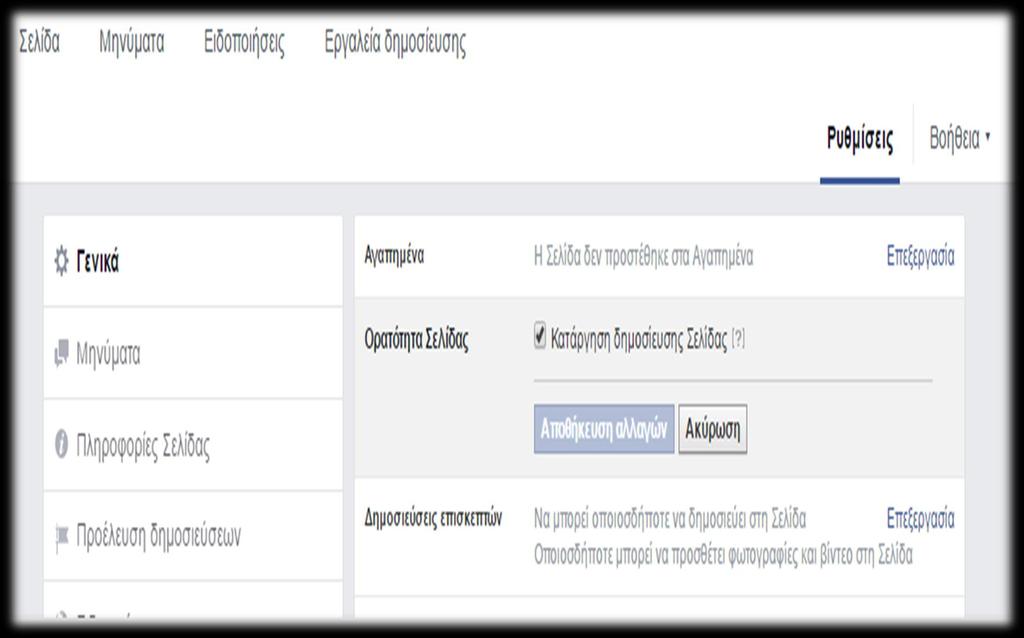The image size is (1024, 638).
Task: Click the Ορατότητα Σελίδας label
Action: [x=416, y=339]
